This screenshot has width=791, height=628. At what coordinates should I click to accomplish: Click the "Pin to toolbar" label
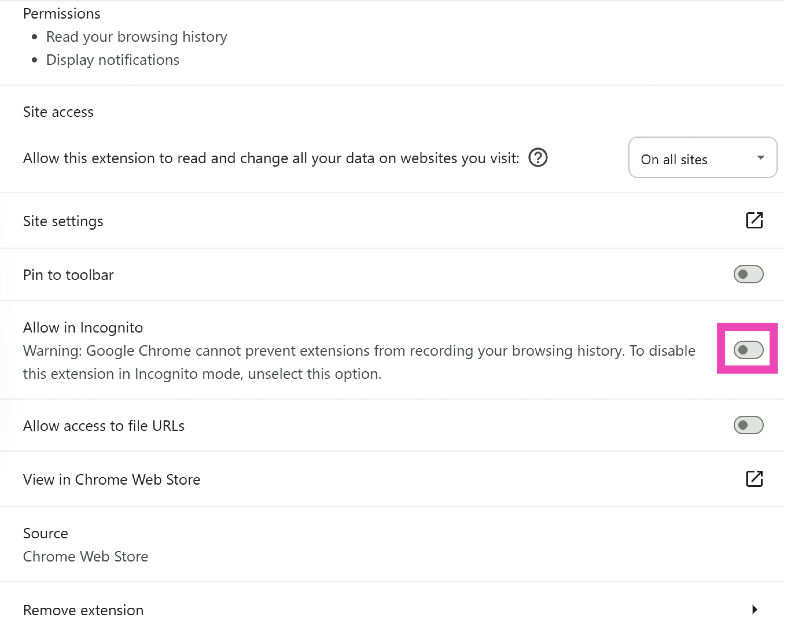(x=68, y=275)
